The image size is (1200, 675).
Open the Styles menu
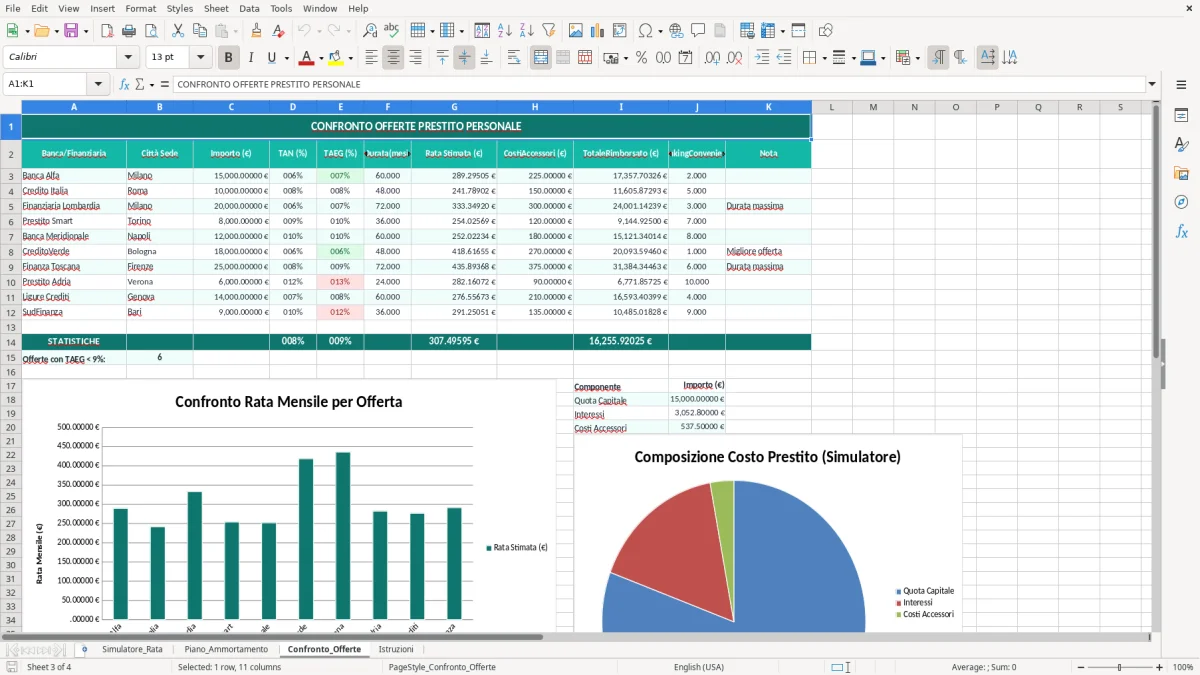pyautogui.click(x=180, y=8)
